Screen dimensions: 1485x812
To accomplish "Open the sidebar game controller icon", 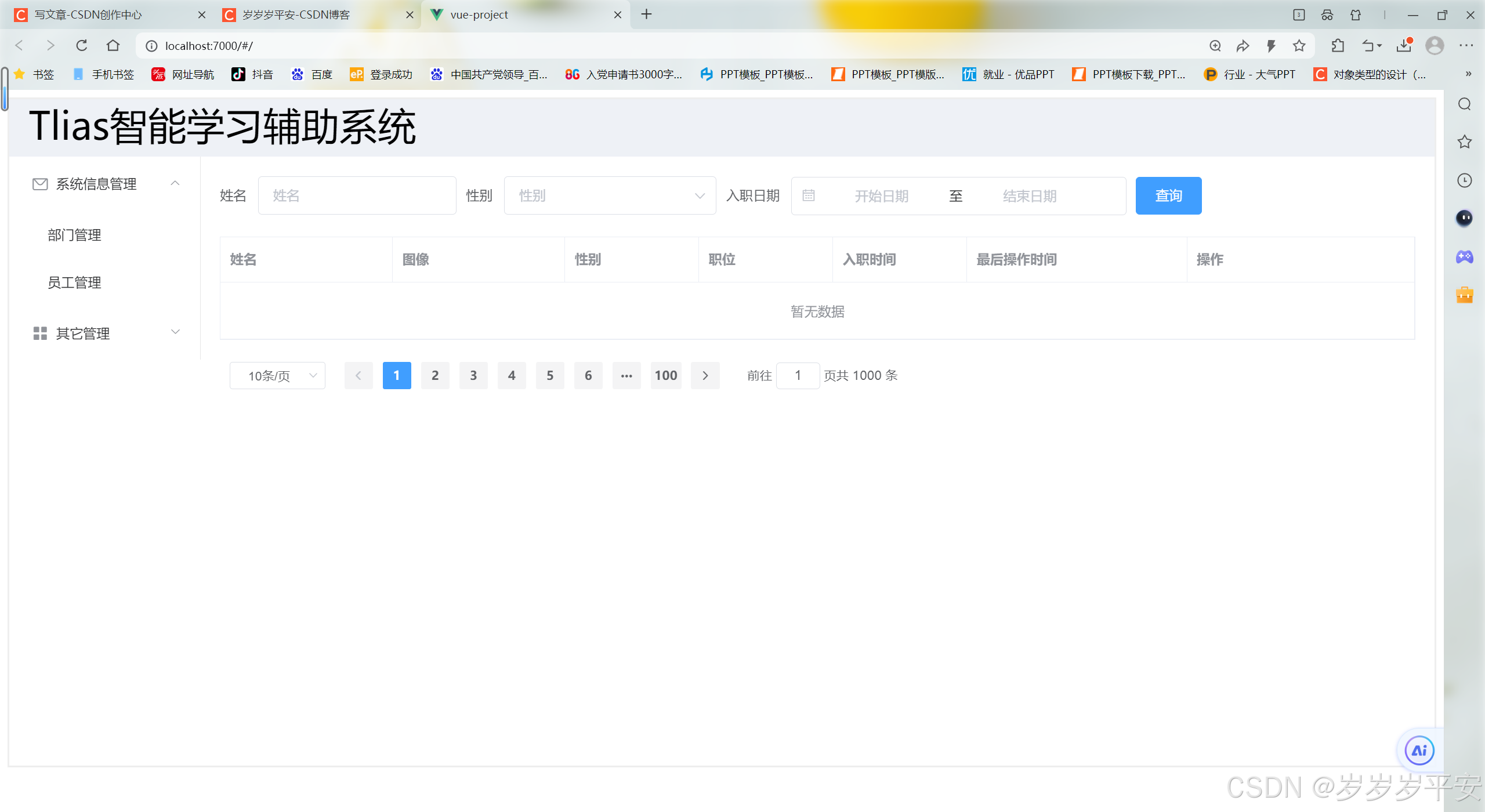I will pyautogui.click(x=1465, y=256).
